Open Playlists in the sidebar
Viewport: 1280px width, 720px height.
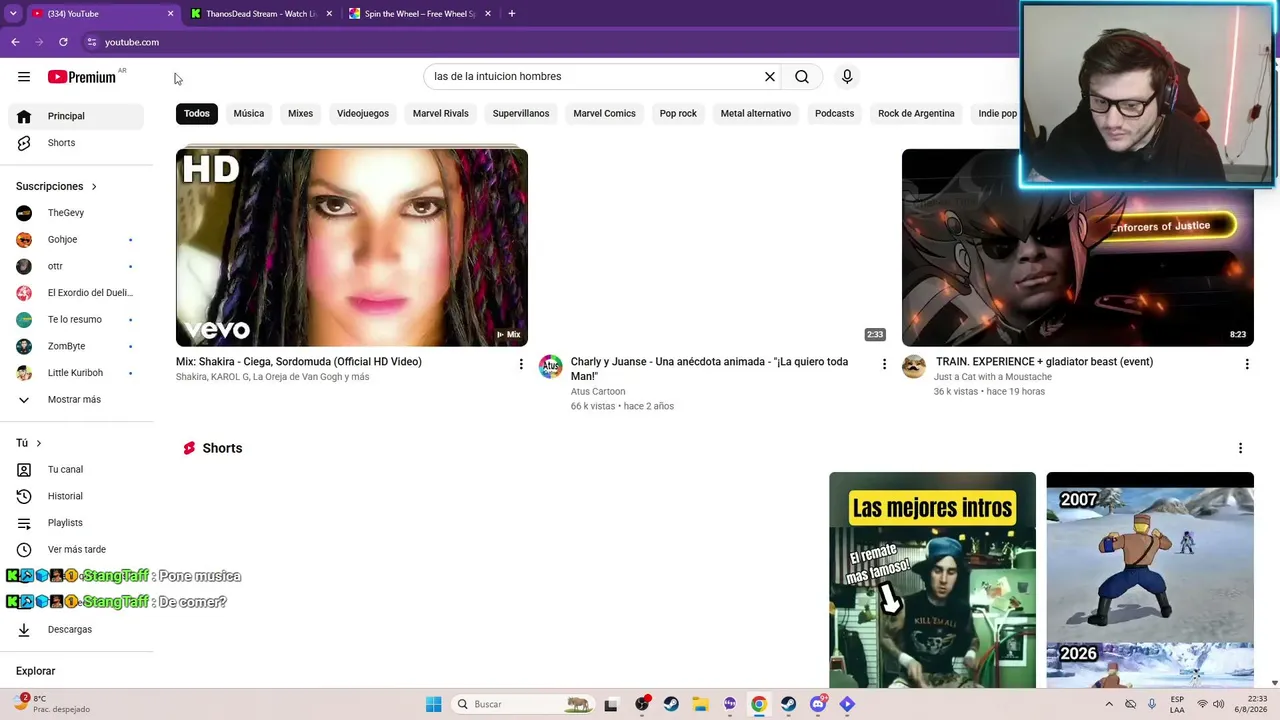pyautogui.click(x=76, y=523)
